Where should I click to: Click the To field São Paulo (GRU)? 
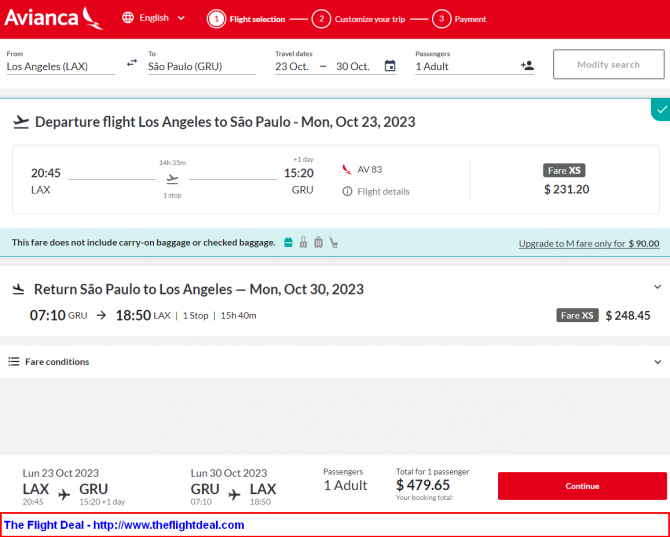(202, 66)
